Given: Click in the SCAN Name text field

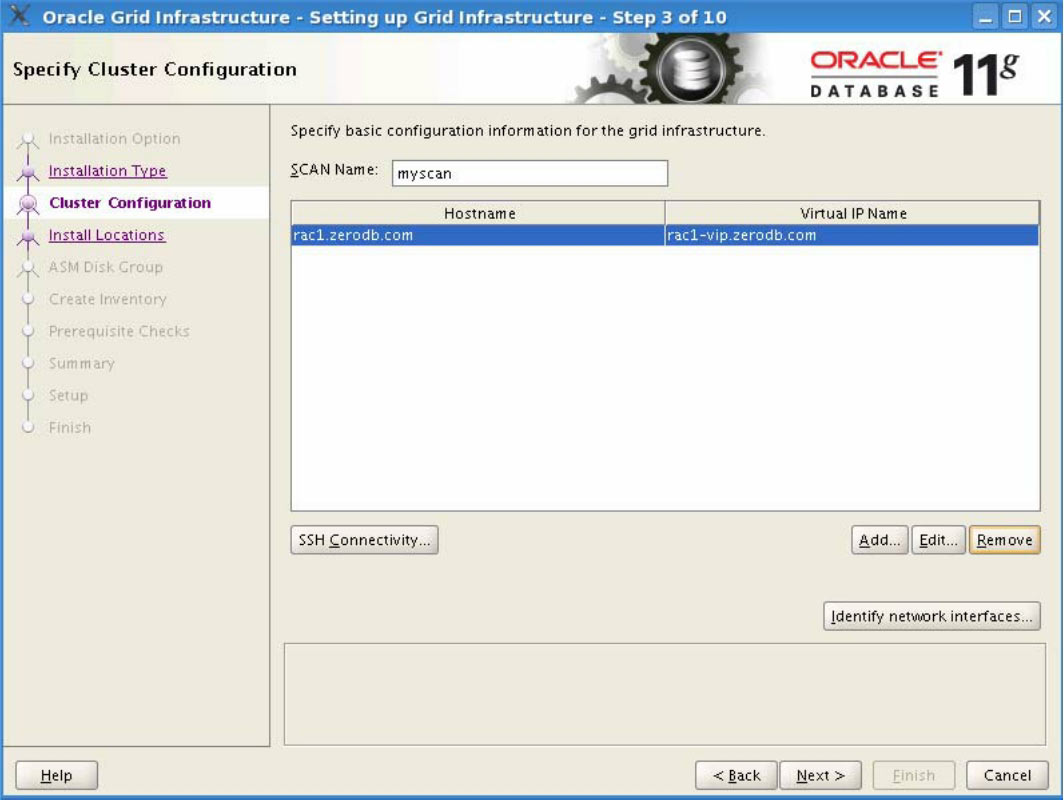Looking at the screenshot, I should [x=529, y=173].
